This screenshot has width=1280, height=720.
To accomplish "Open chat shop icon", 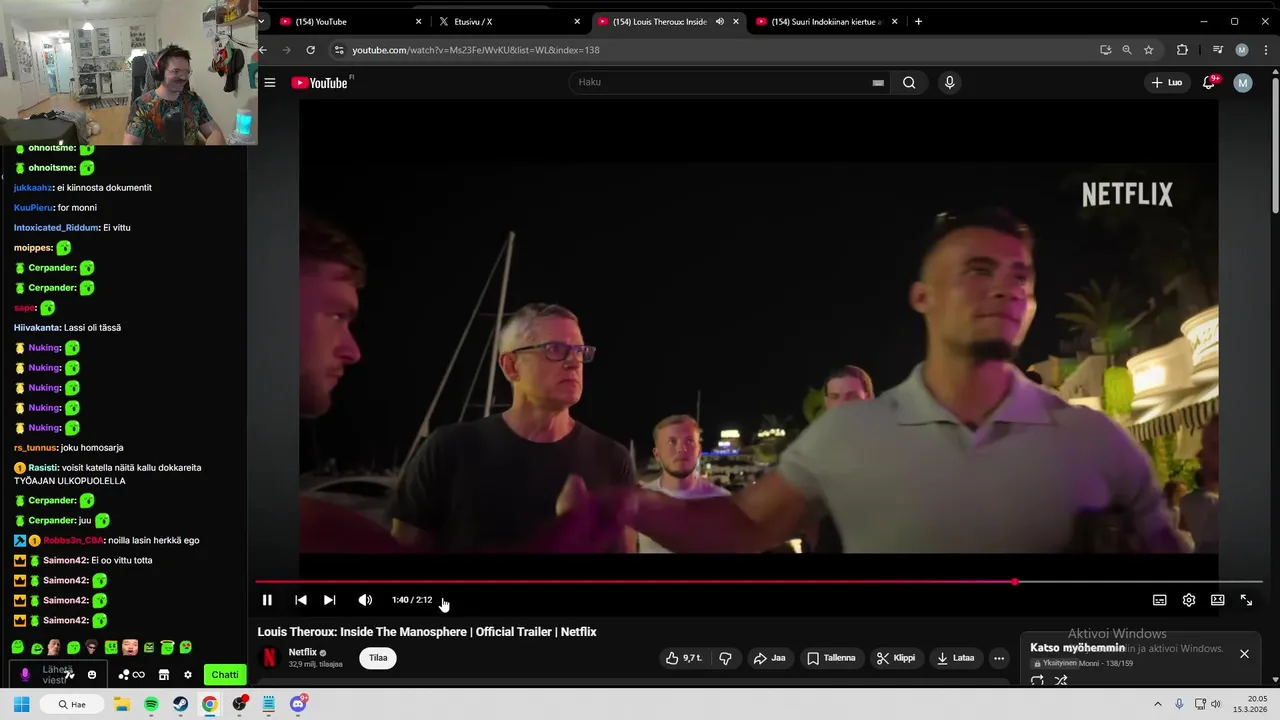I will (x=164, y=675).
